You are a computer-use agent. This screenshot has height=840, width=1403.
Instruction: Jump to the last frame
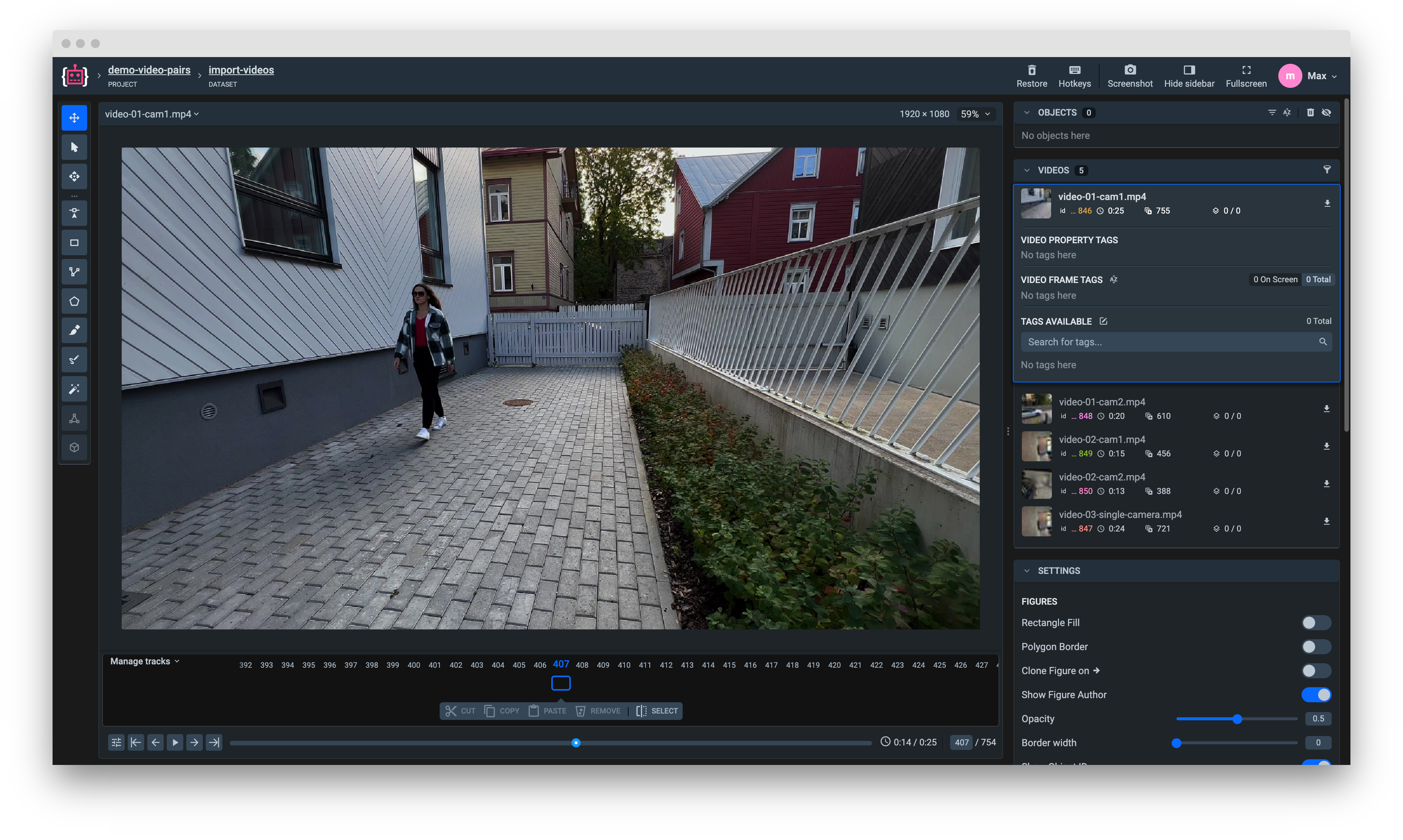pos(214,742)
